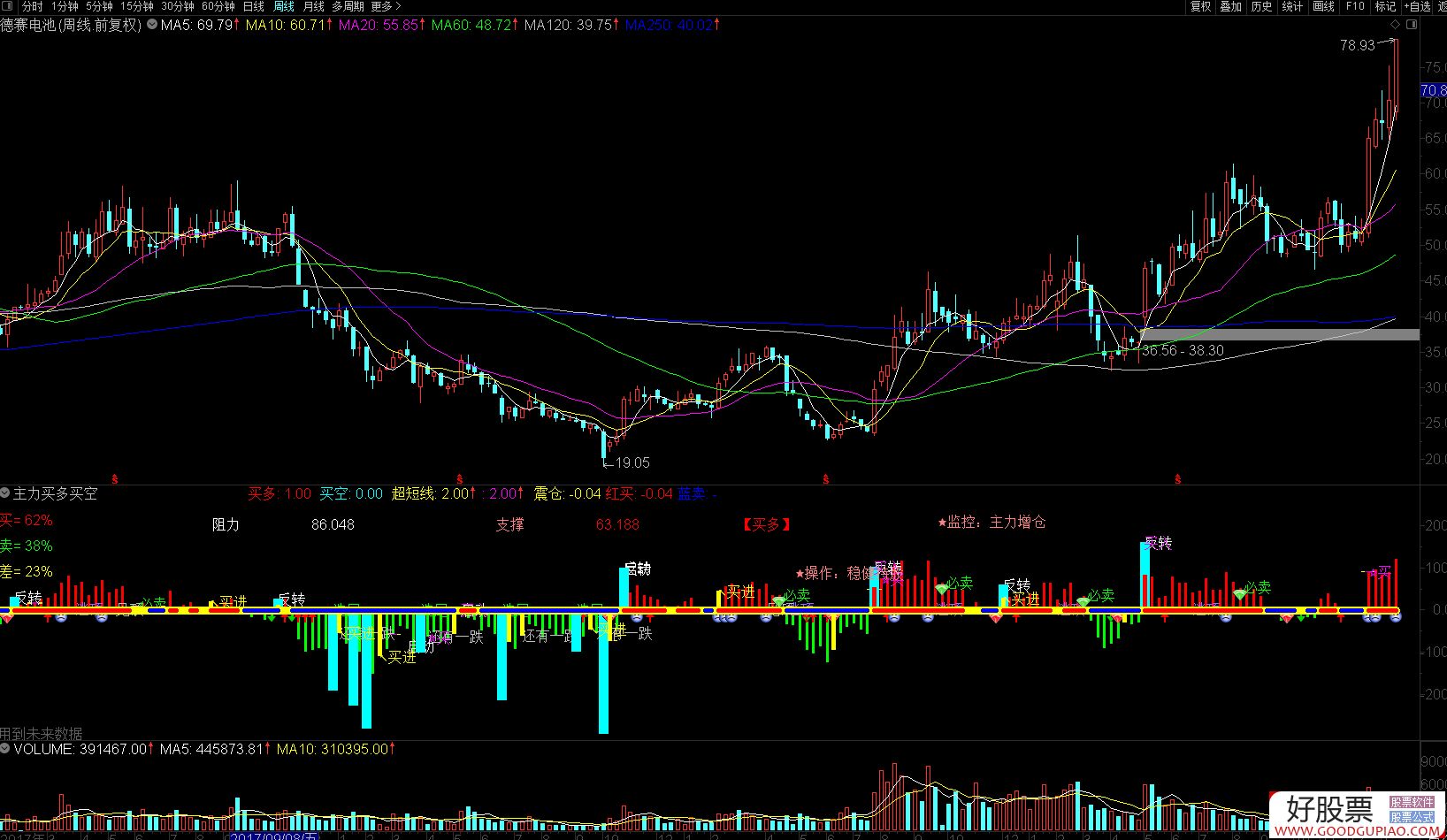
Task: Click the 阻力 label
Action: (x=226, y=524)
